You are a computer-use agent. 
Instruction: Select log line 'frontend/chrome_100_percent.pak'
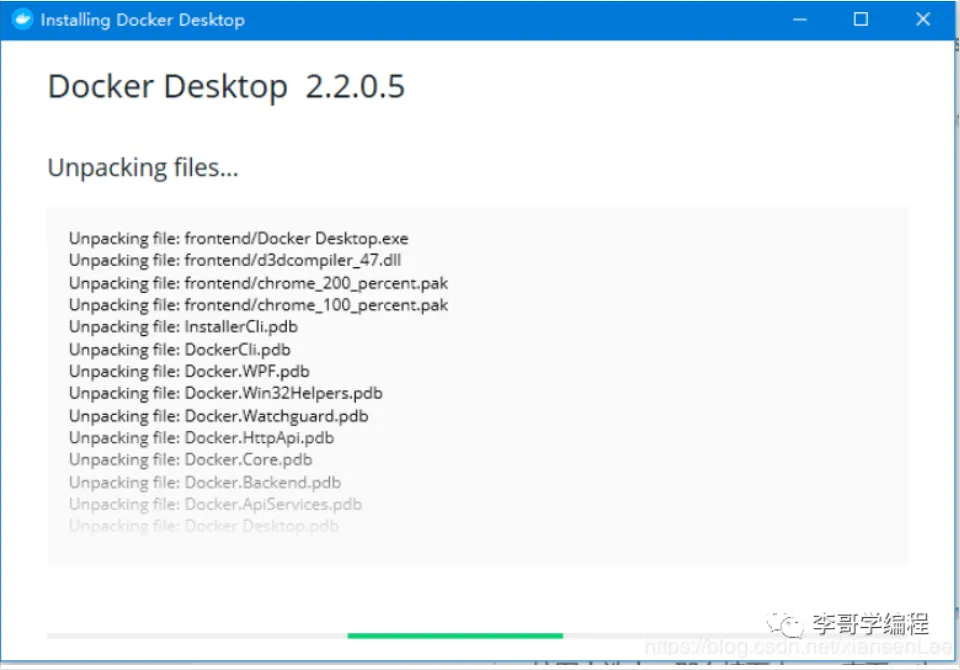[x=258, y=305]
